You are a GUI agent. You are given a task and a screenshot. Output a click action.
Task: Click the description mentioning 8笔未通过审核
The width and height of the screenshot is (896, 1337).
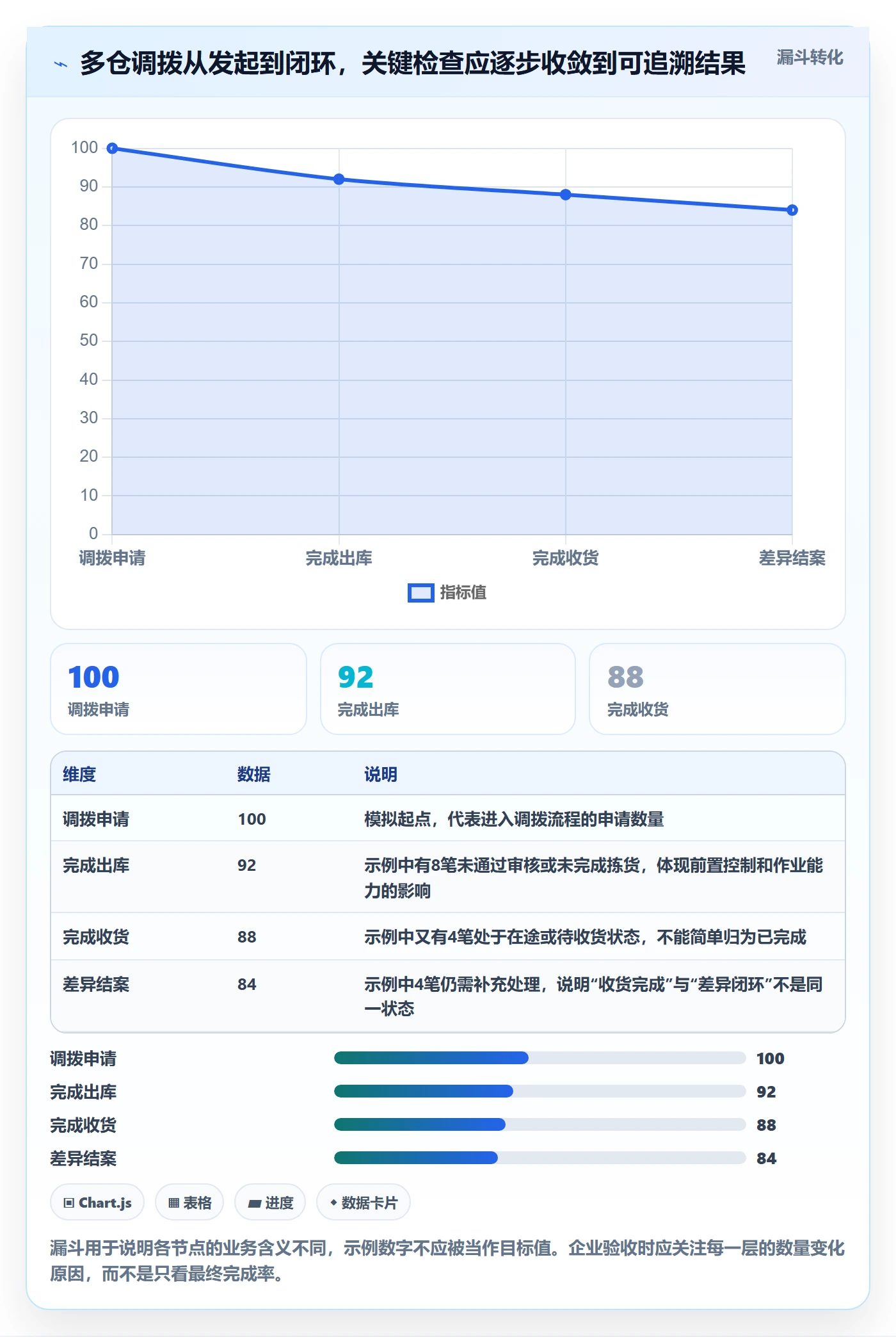[x=594, y=878]
